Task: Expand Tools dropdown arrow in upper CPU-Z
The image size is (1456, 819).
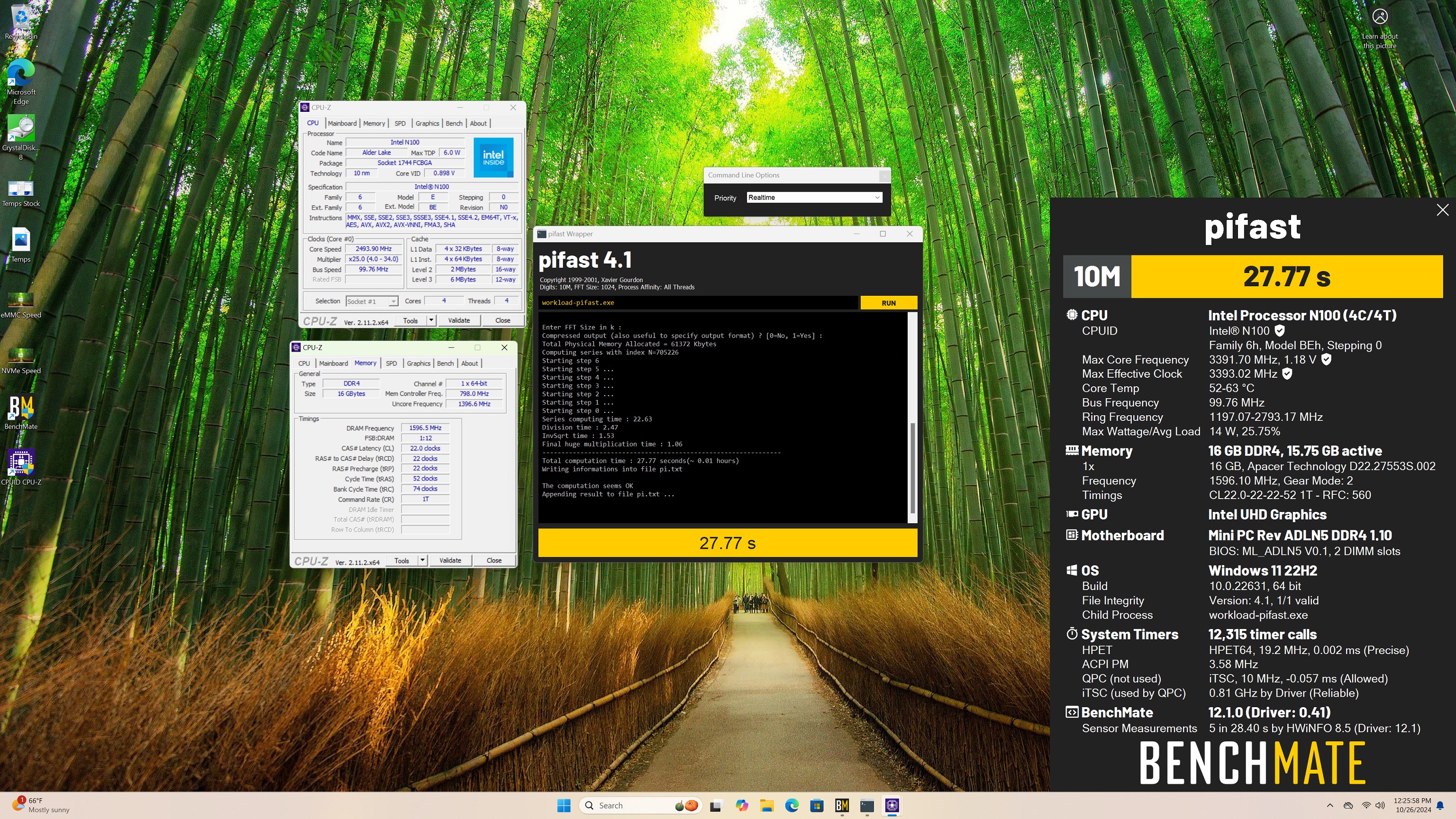Action: click(431, 320)
